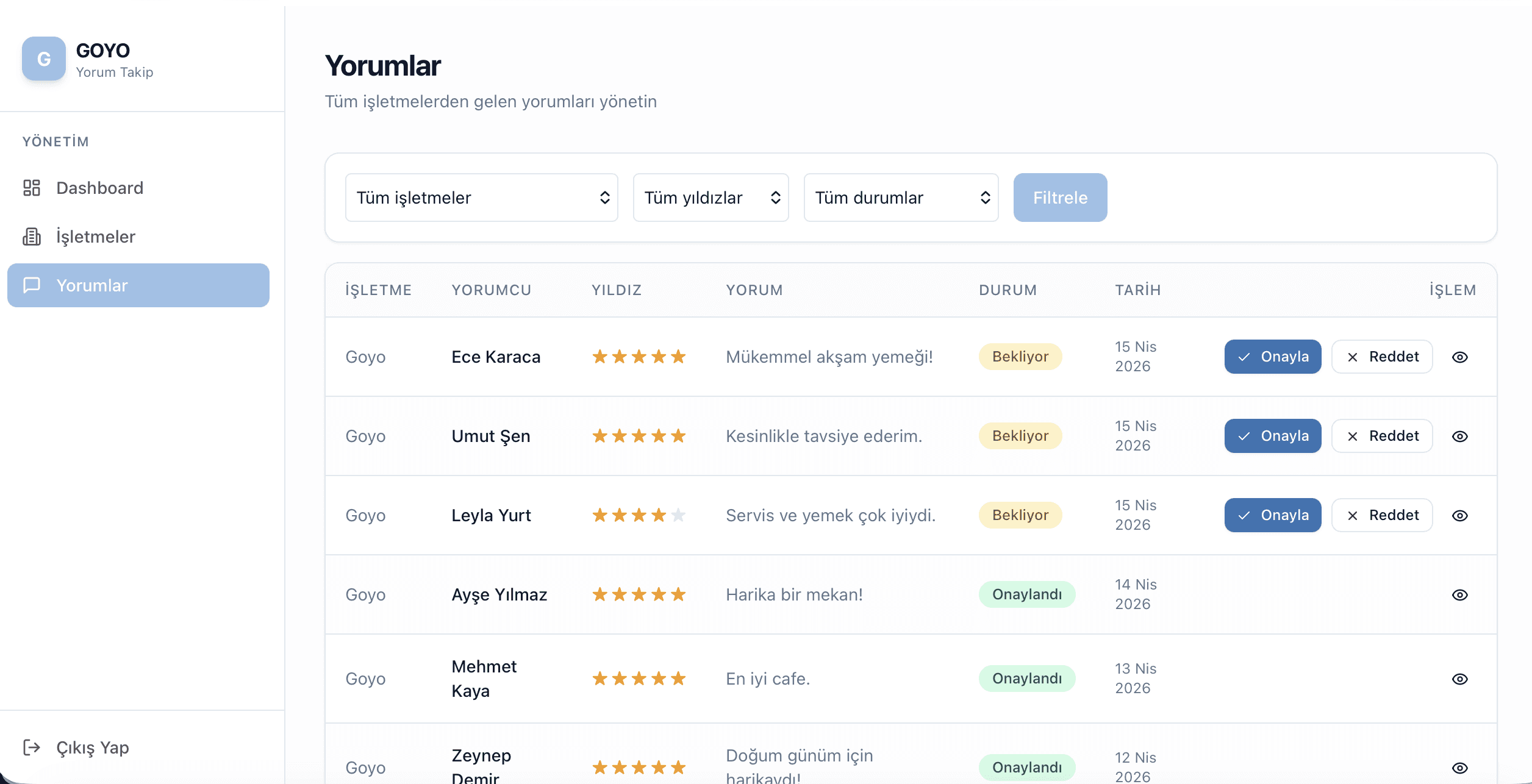The image size is (1532, 784).
Task: View Ece Karaca's review with the eye icon
Action: pyautogui.click(x=1460, y=357)
